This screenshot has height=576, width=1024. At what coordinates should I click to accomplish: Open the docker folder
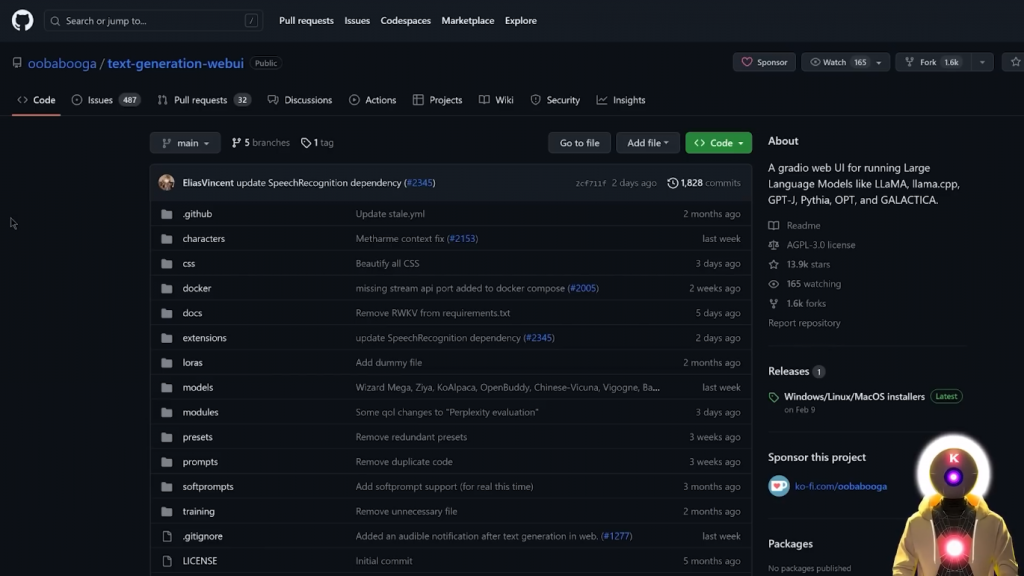197,288
